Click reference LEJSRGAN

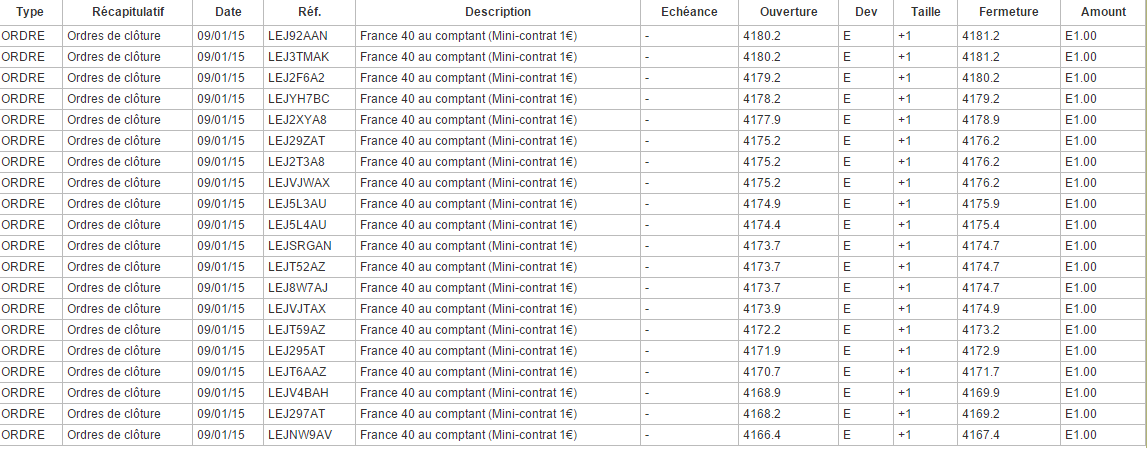[300, 246]
